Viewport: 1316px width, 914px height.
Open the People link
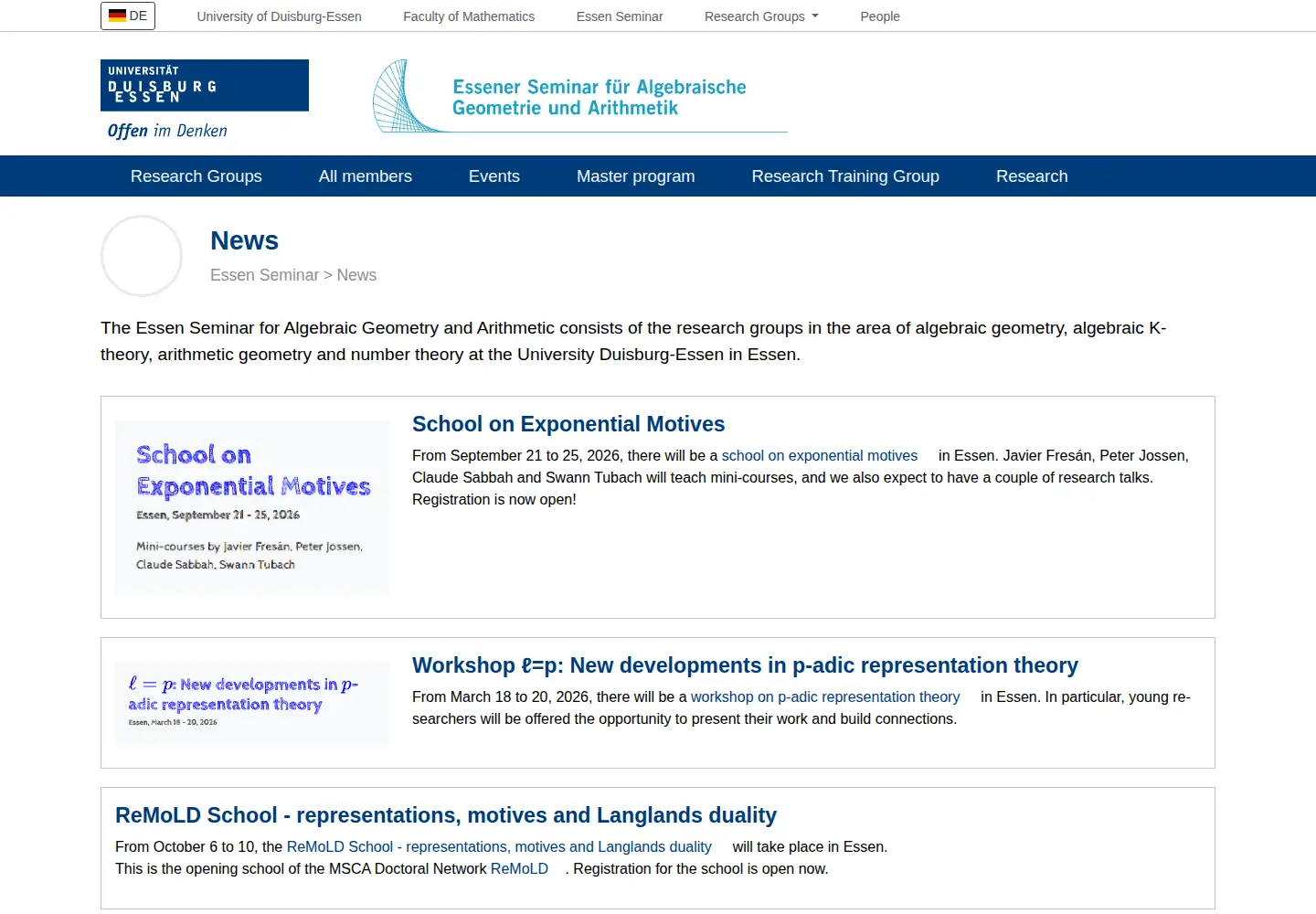tap(880, 16)
